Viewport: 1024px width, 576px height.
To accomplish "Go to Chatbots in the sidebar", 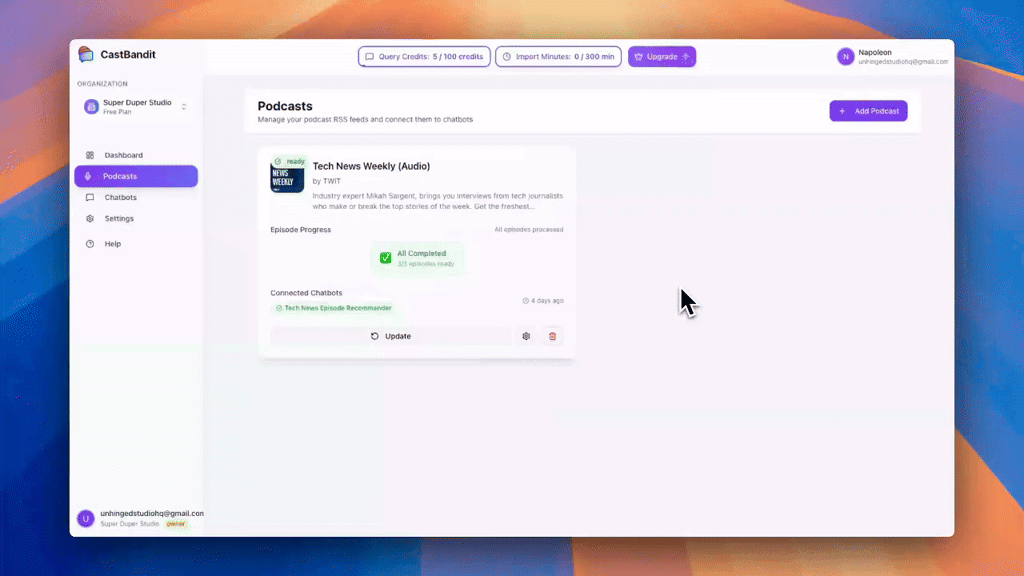I will tap(121, 197).
